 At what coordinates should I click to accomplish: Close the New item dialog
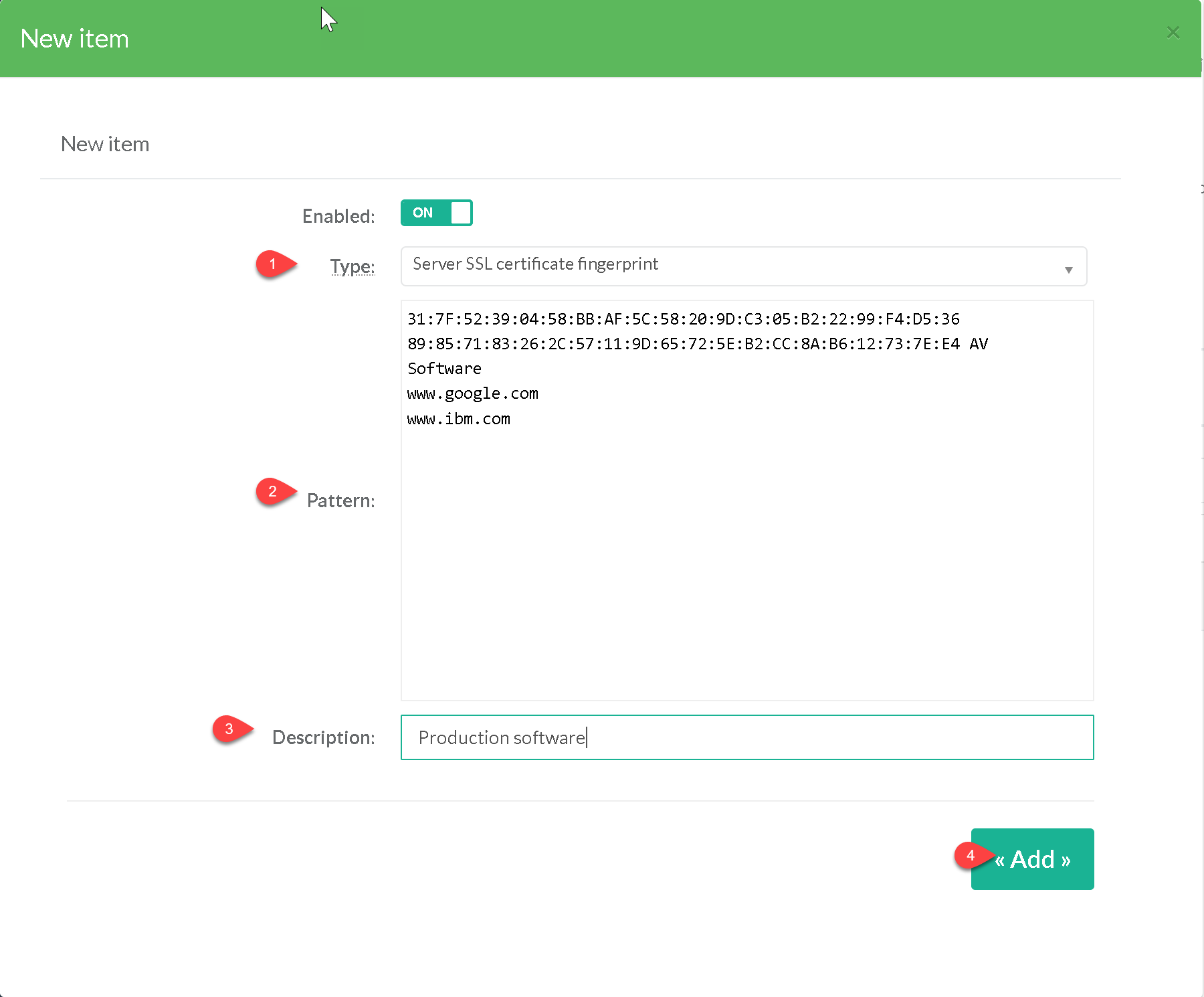(x=1173, y=32)
